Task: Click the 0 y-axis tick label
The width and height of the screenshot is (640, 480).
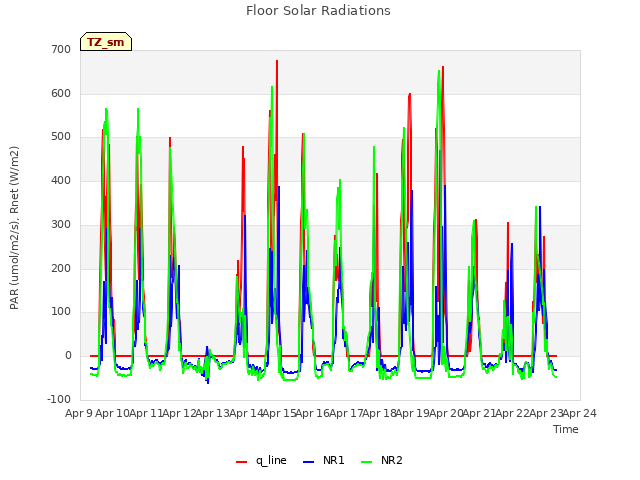Action: [x=68, y=356]
